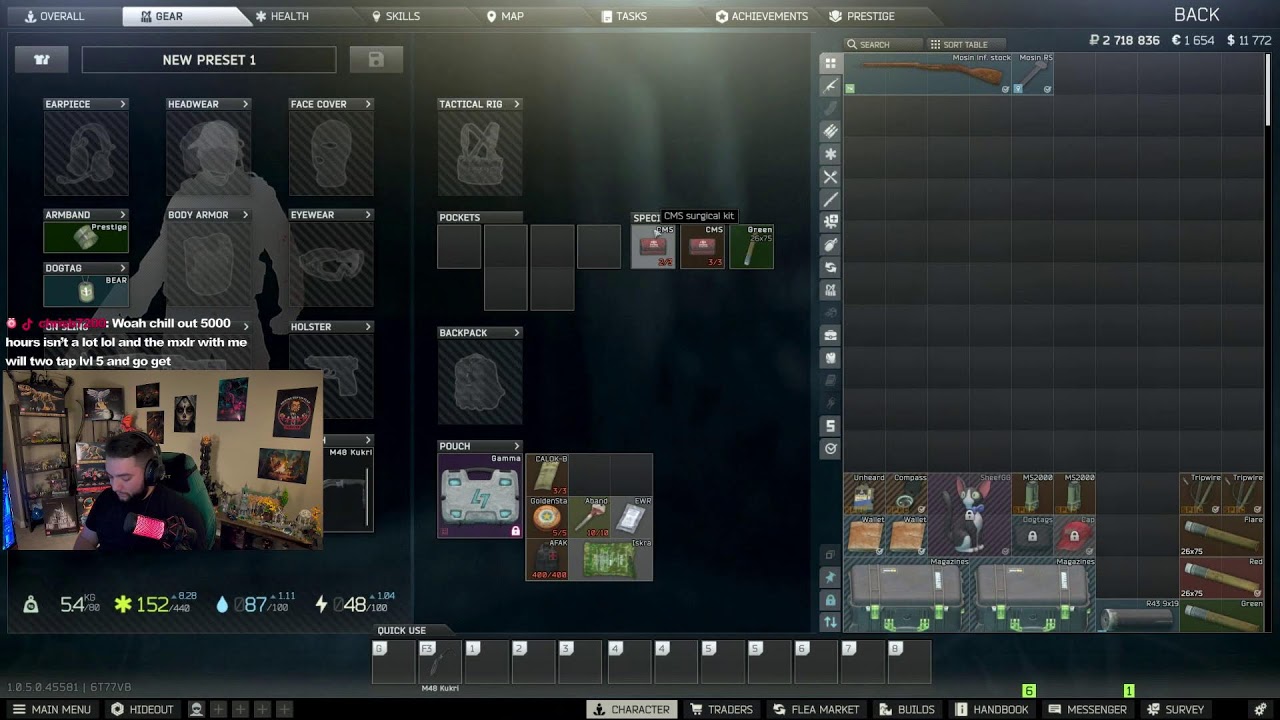Select the CALOK-B item in pouch

pyautogui.click(x=547, y=475)
